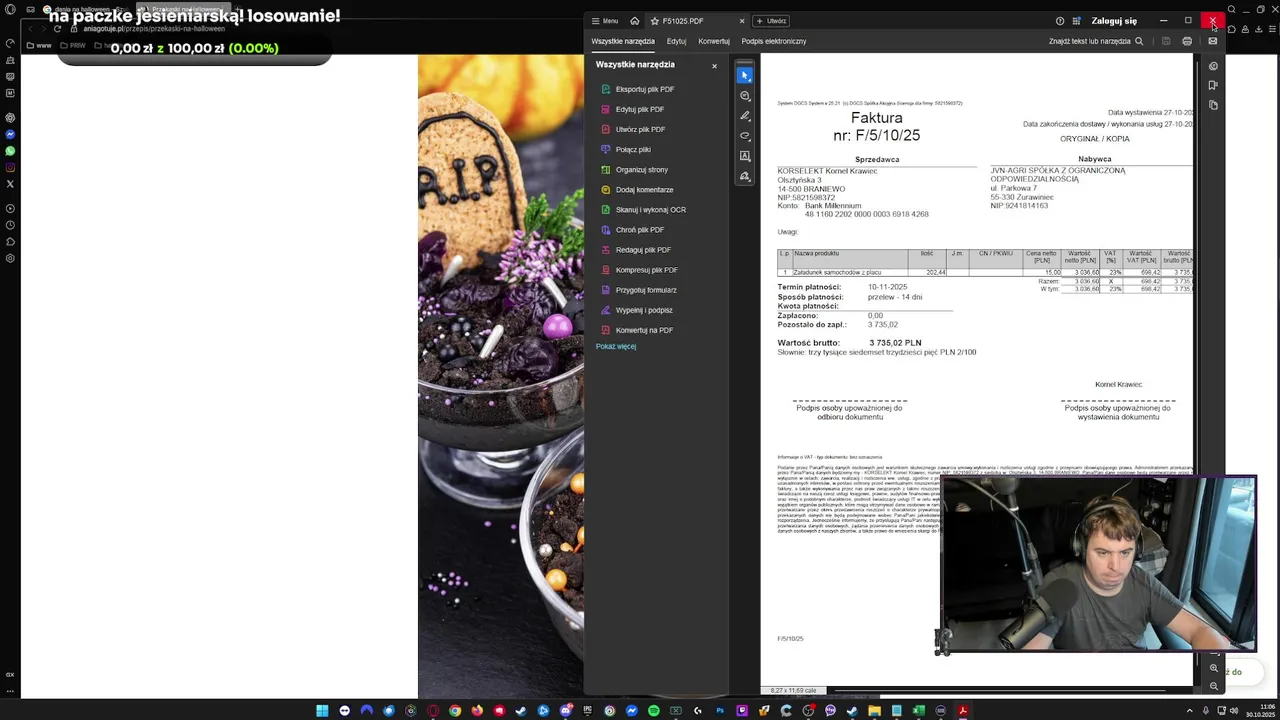Pick the highlight pen tool in quick toolbar

744,116
